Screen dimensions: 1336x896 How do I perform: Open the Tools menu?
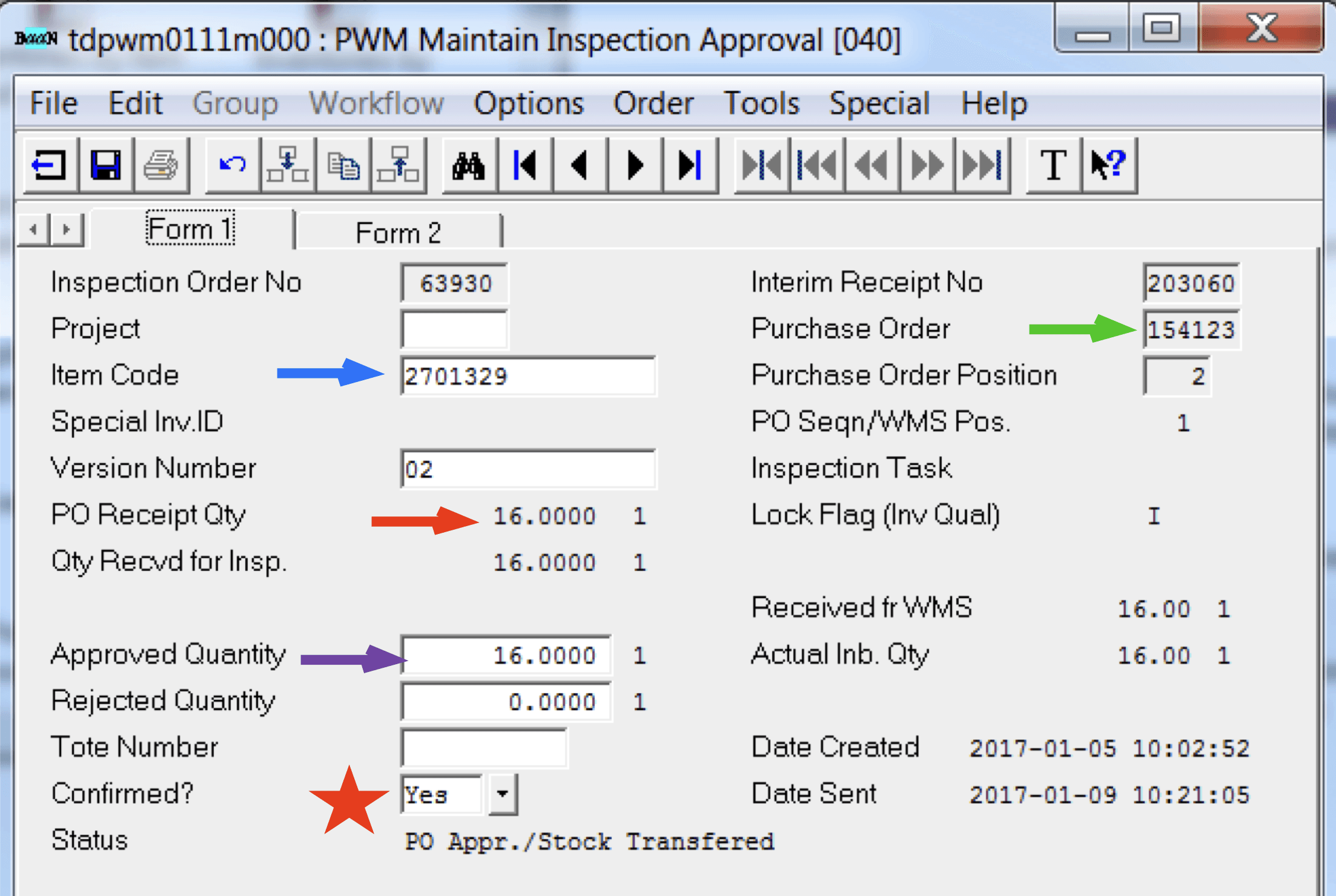point(761,103)
